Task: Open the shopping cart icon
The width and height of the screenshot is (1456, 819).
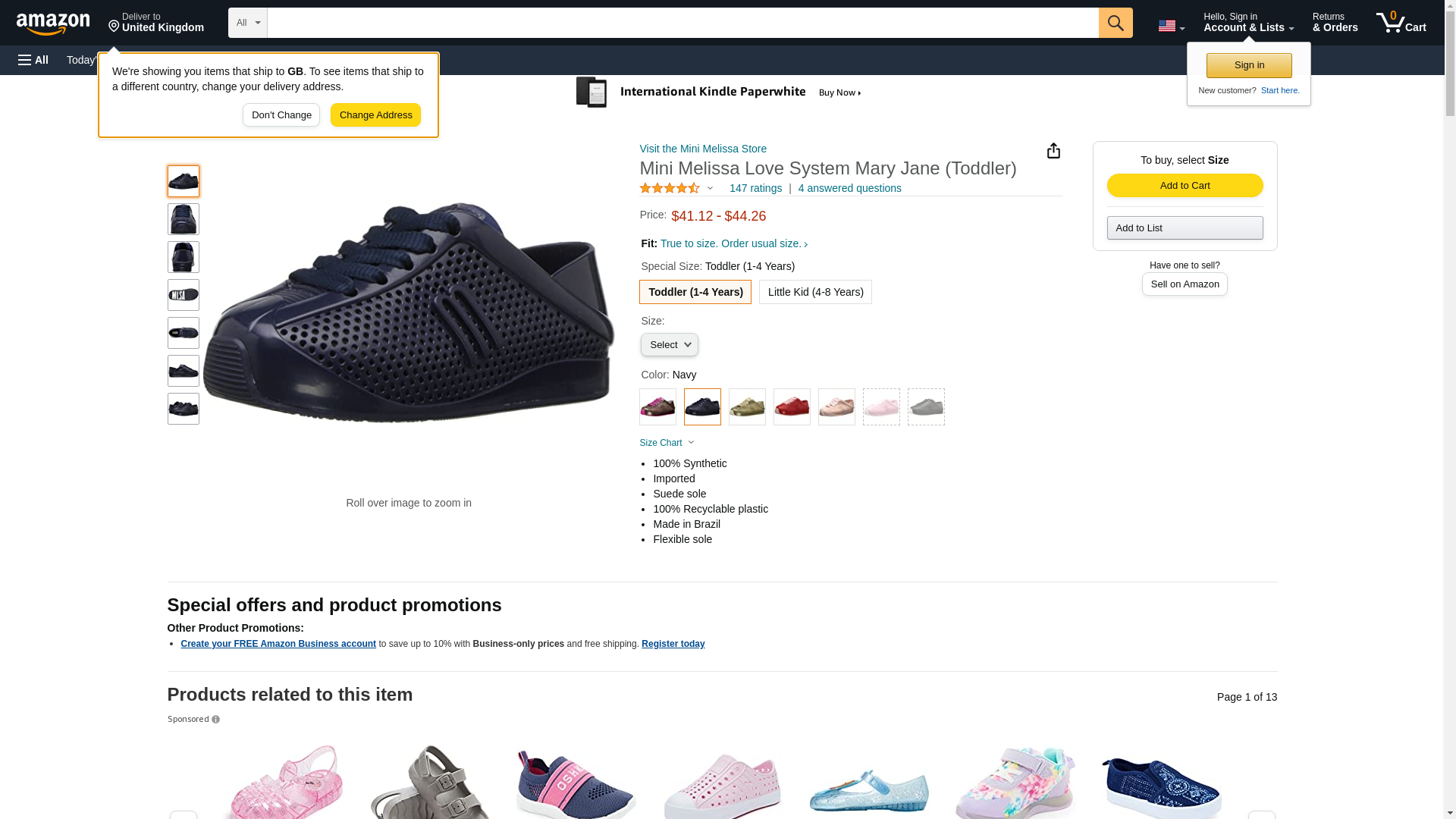Action: [1401, 23]
